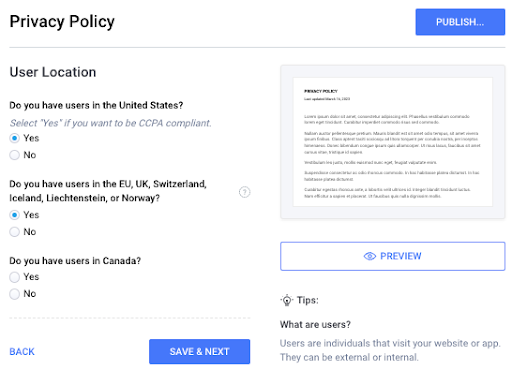Click the eye icon in Preview button
Screen dimensions: 512x370
click(x=369, y=256)
